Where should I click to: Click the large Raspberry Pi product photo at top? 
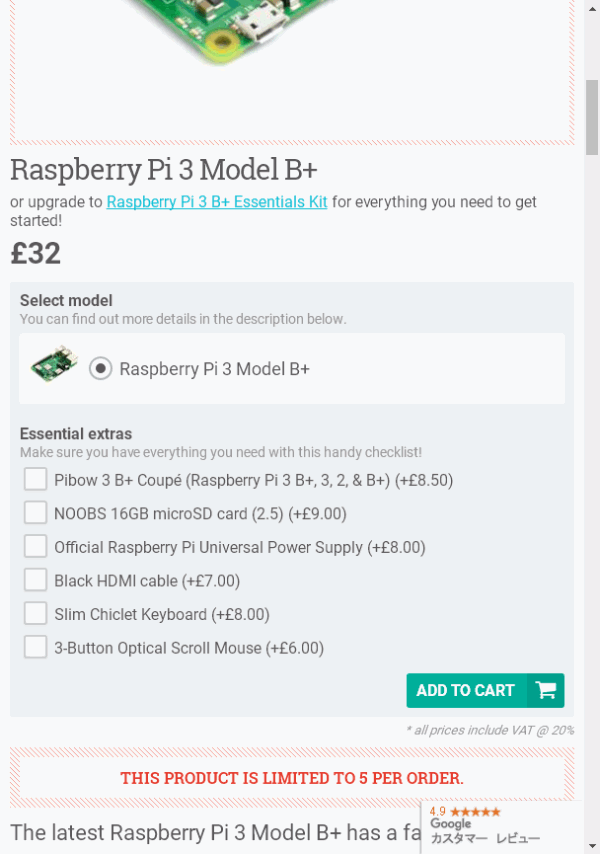240,40
